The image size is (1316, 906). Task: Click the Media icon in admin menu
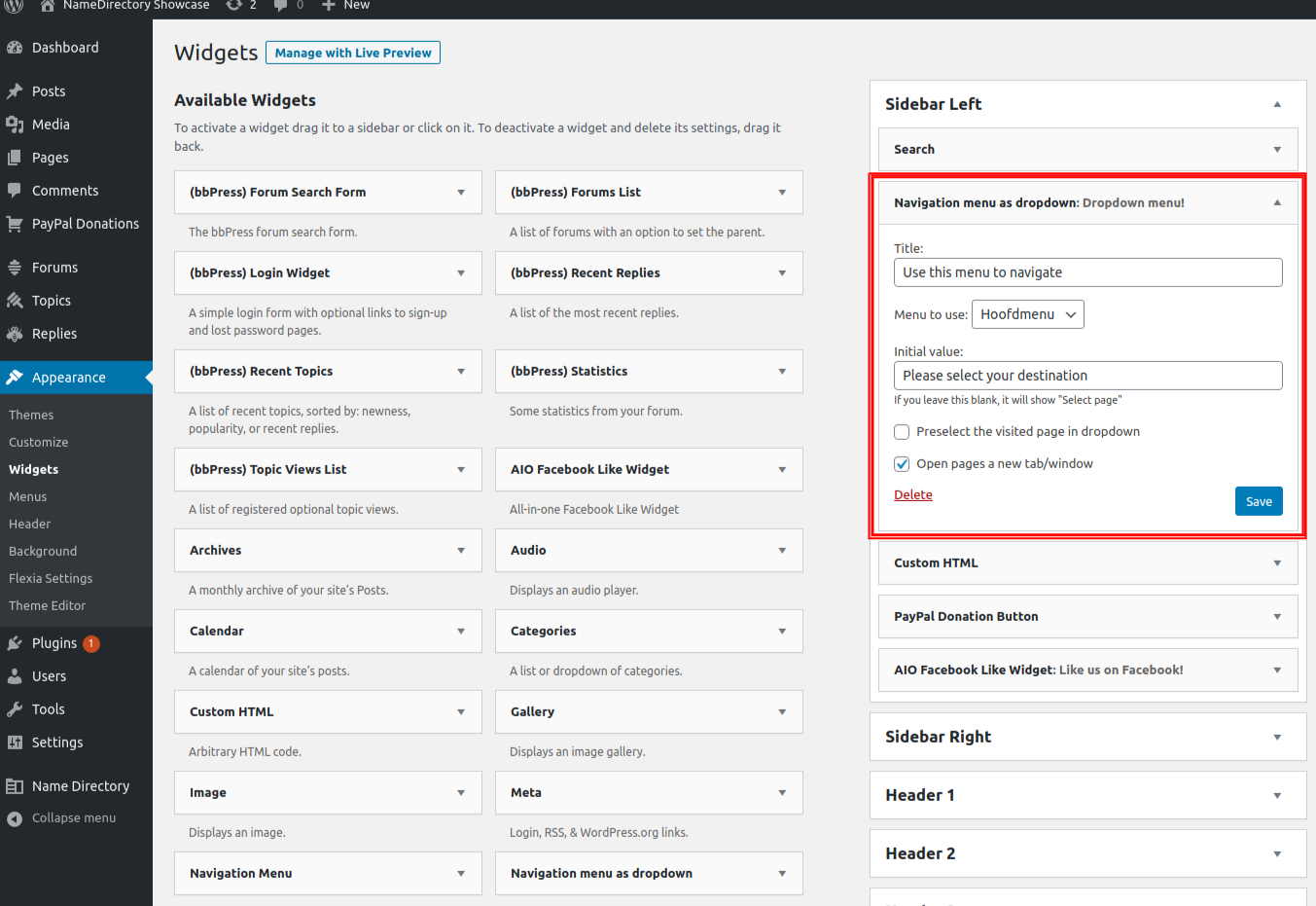15,125
